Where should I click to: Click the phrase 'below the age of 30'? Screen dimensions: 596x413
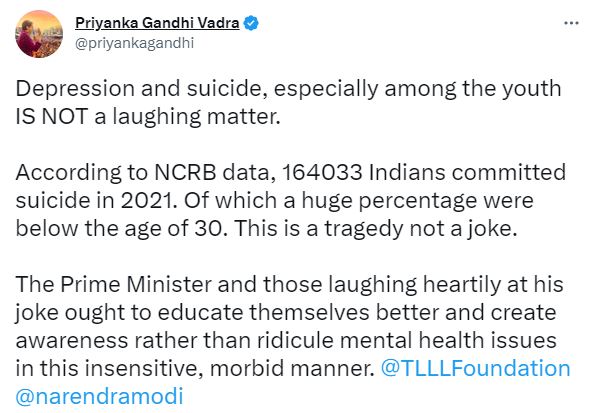(119, 228)
